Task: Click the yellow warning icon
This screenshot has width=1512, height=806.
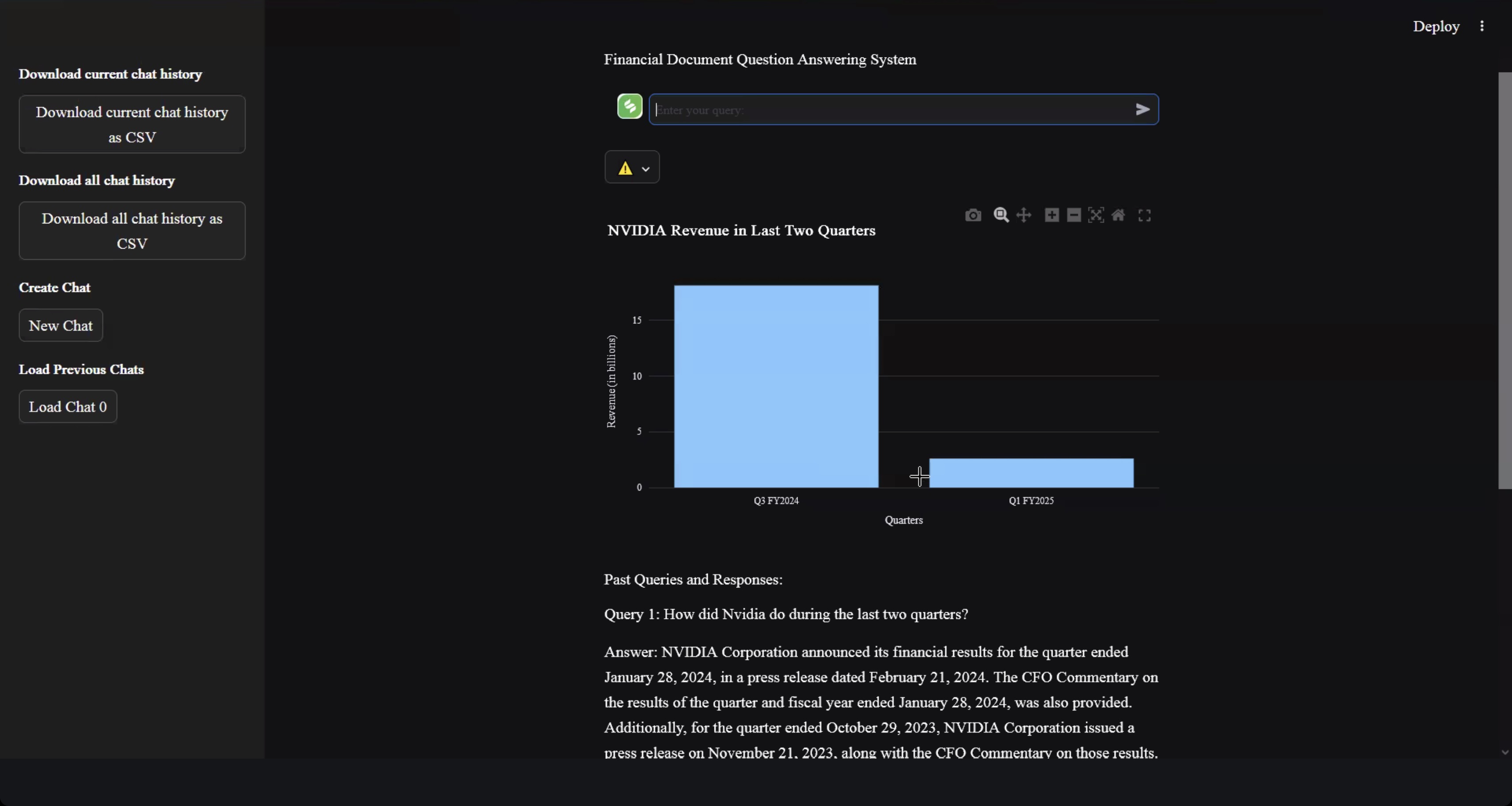Action: tap(625, 169)
